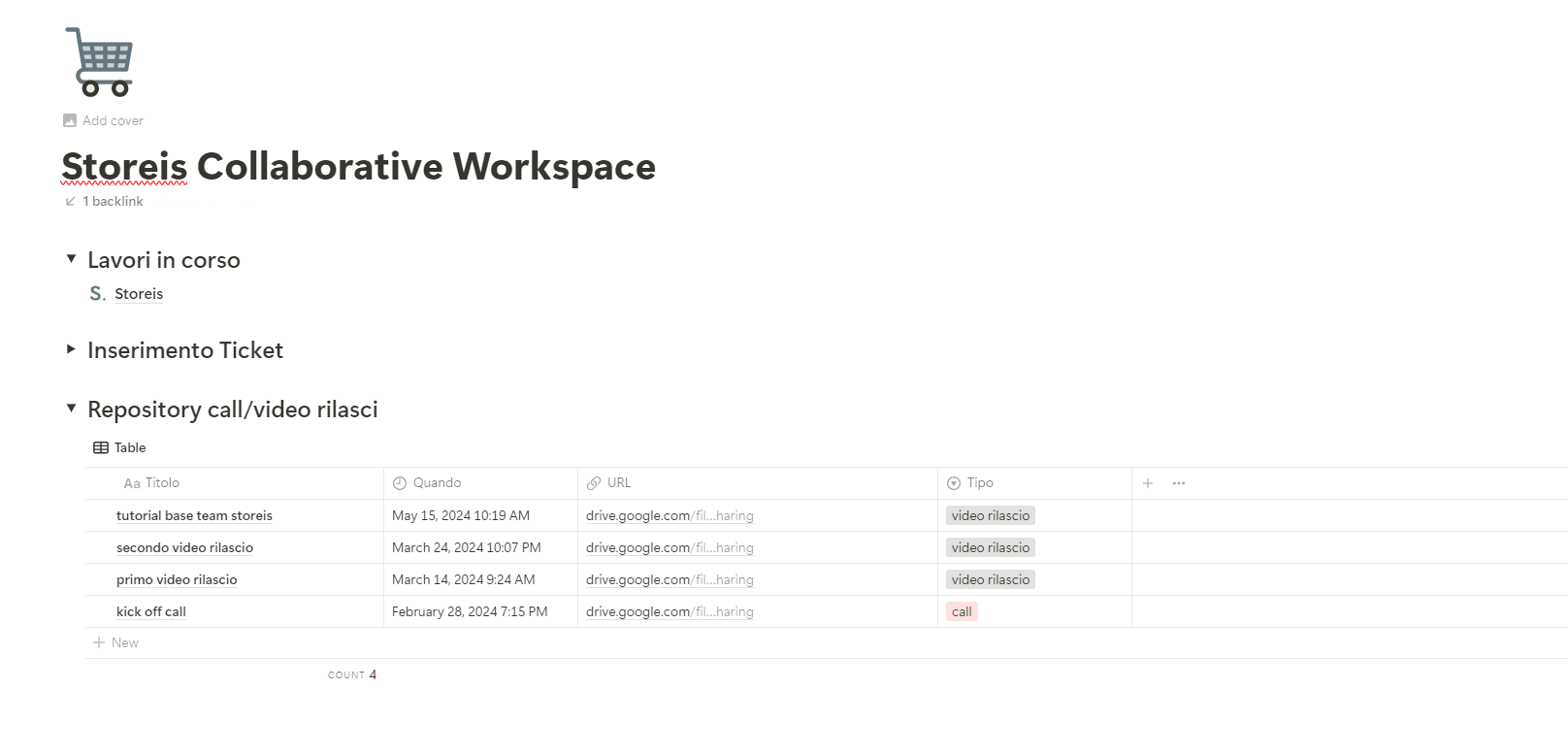
Task: Click the March 14, 2024 9:24 AM date
Action: coord(464,579)
